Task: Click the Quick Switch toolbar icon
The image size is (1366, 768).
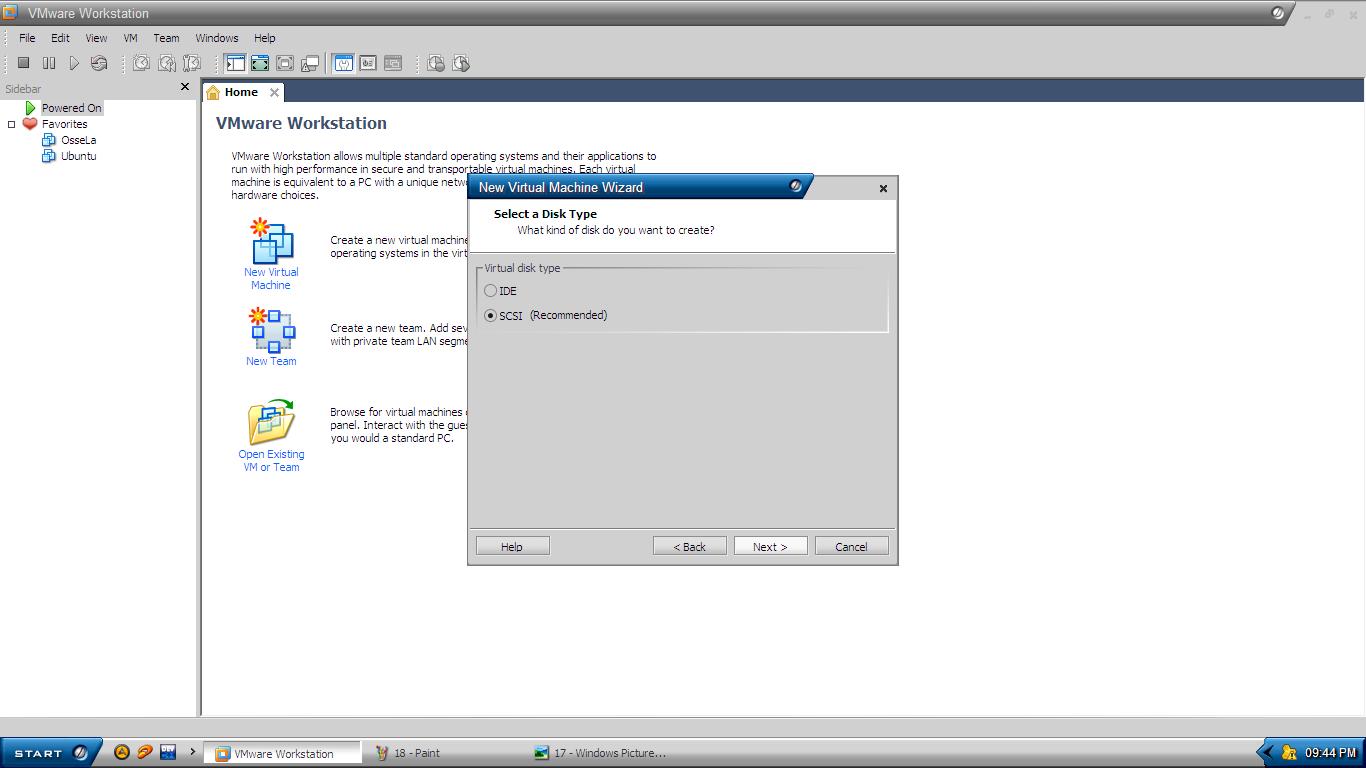Action: (x=260, y=63)
